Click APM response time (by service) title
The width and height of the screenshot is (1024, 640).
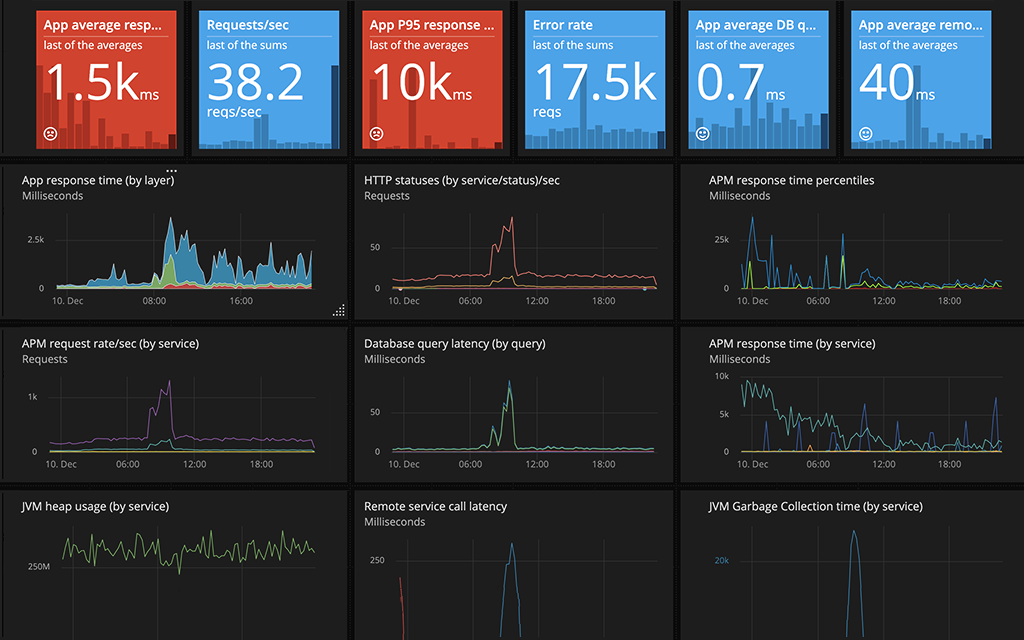tap(792, 344)
